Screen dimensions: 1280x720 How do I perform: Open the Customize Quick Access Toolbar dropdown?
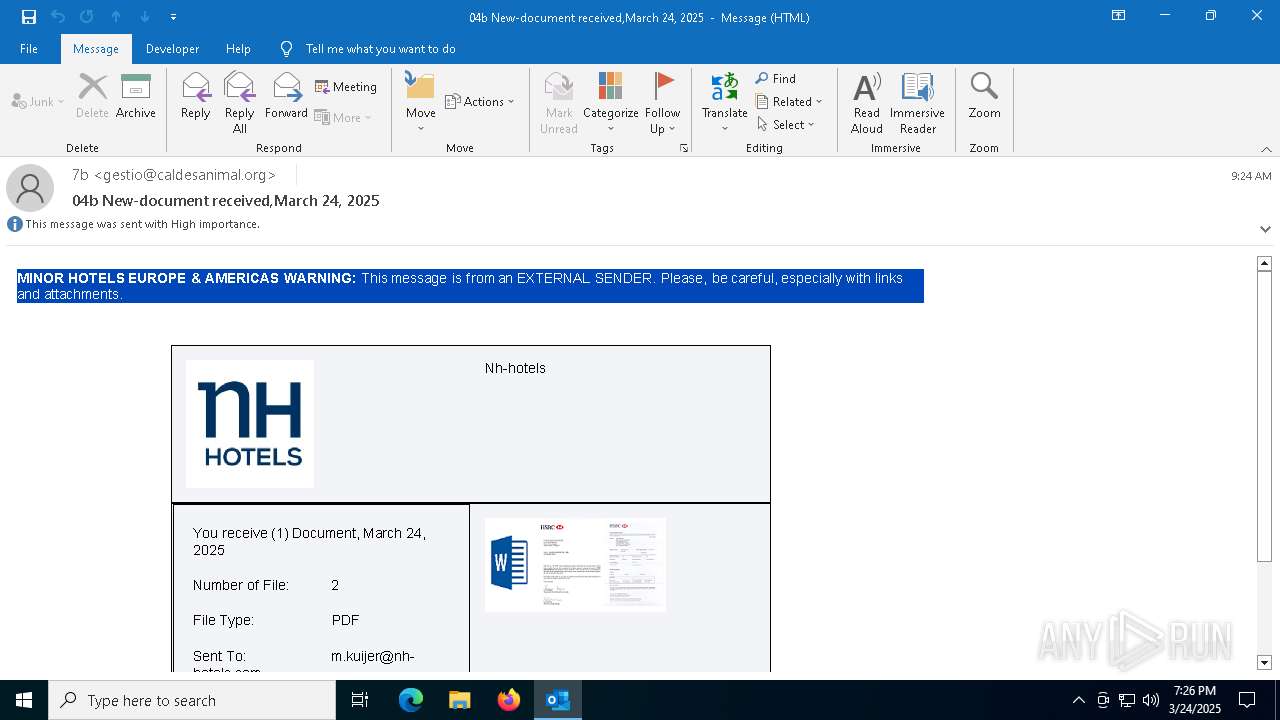(173, 17)
